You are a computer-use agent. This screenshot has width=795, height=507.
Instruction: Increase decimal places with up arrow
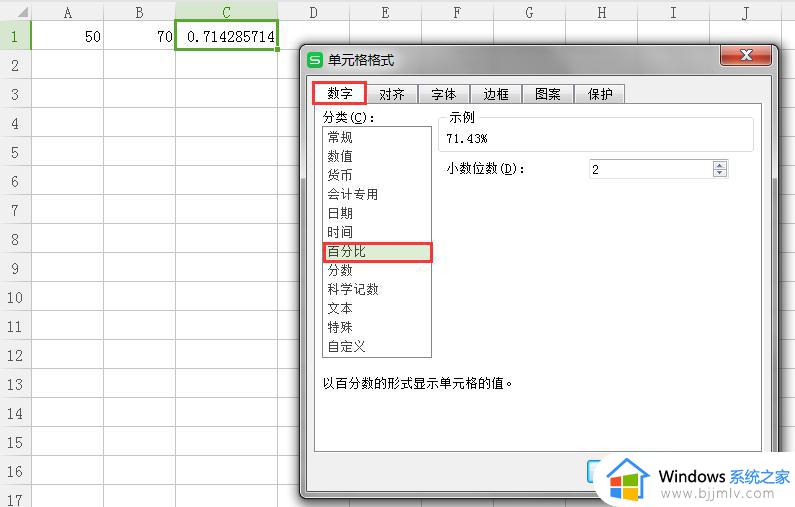[719, 165]
